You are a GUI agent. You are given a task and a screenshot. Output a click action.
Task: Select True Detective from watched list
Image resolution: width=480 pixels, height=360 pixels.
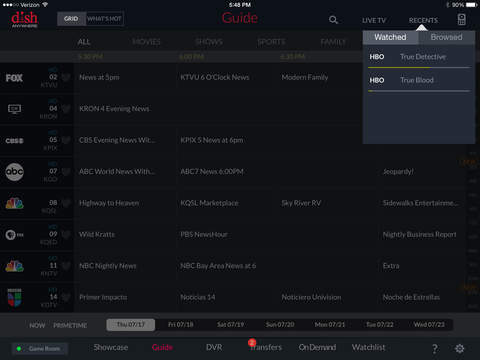419,57
